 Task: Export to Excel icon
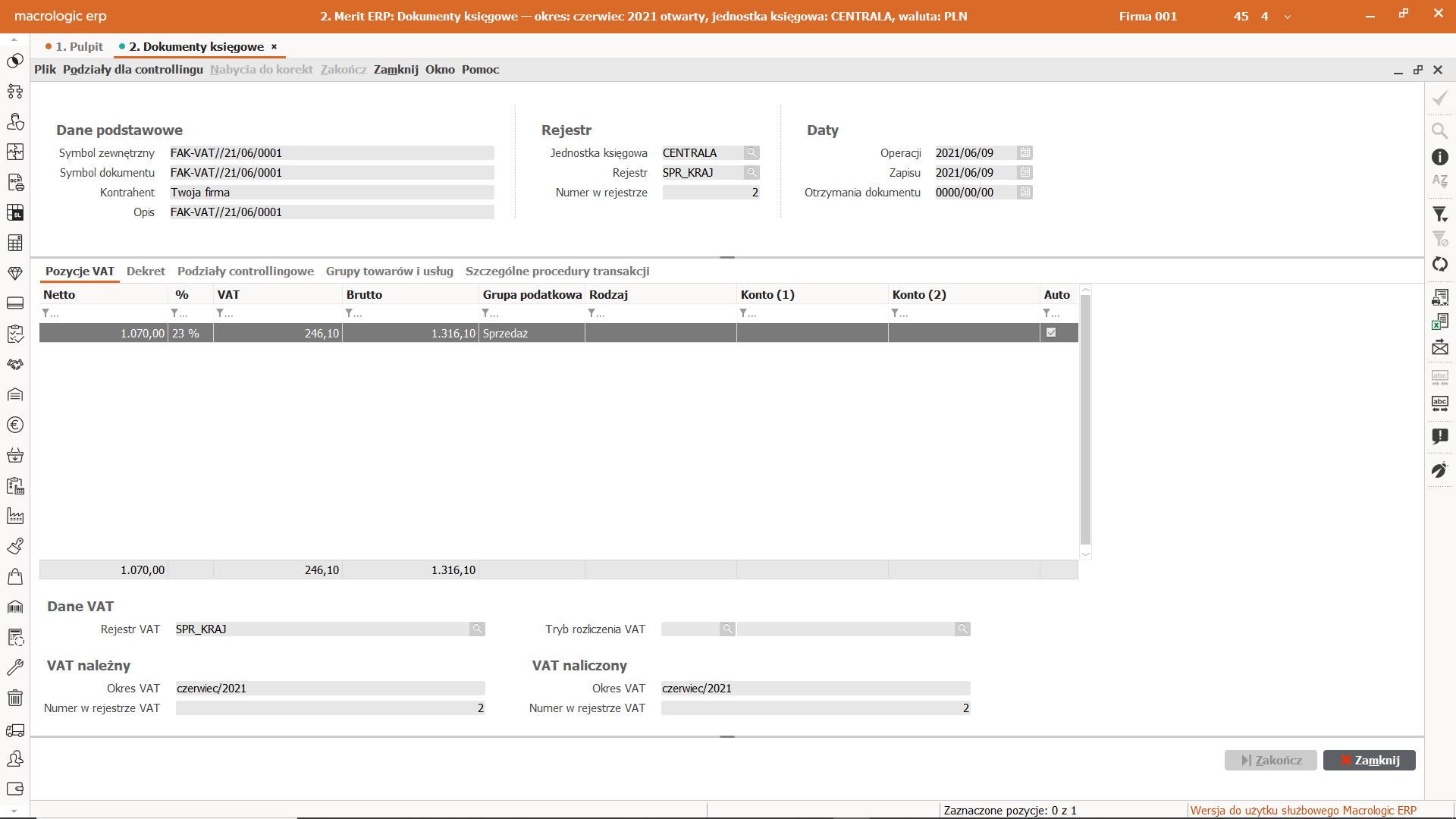1439,322
